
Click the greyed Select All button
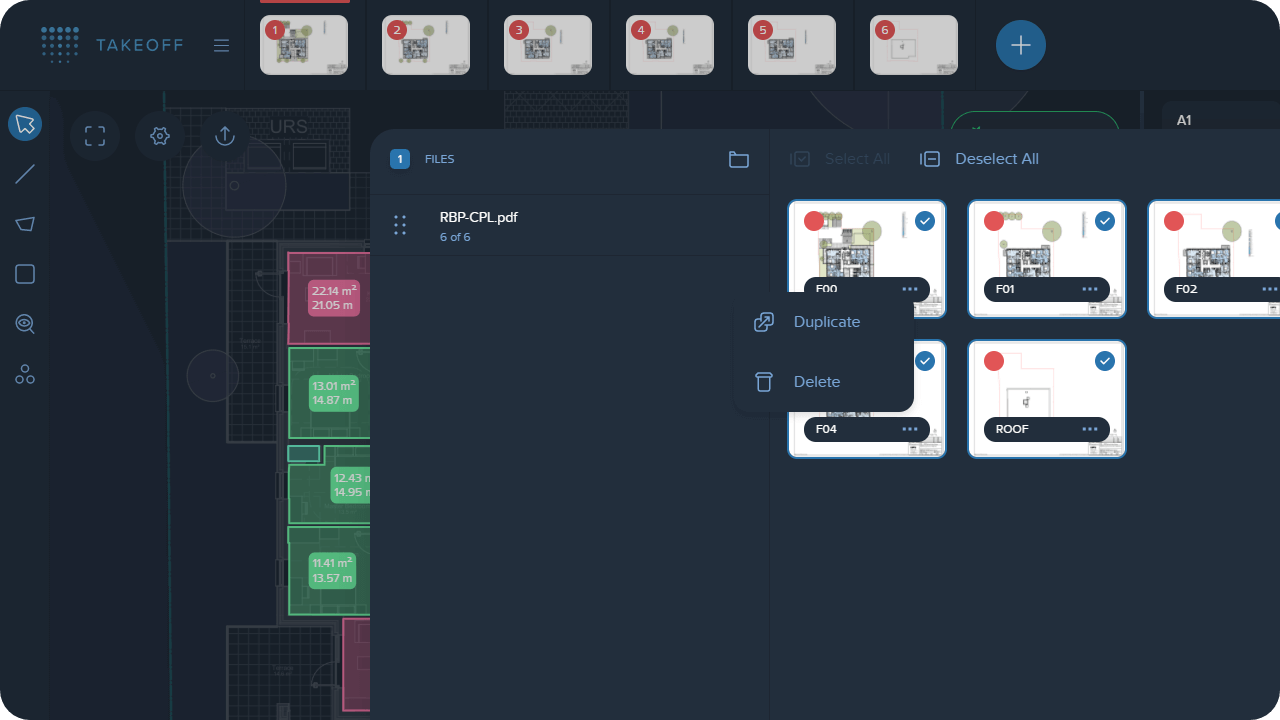tap(840, 159)
